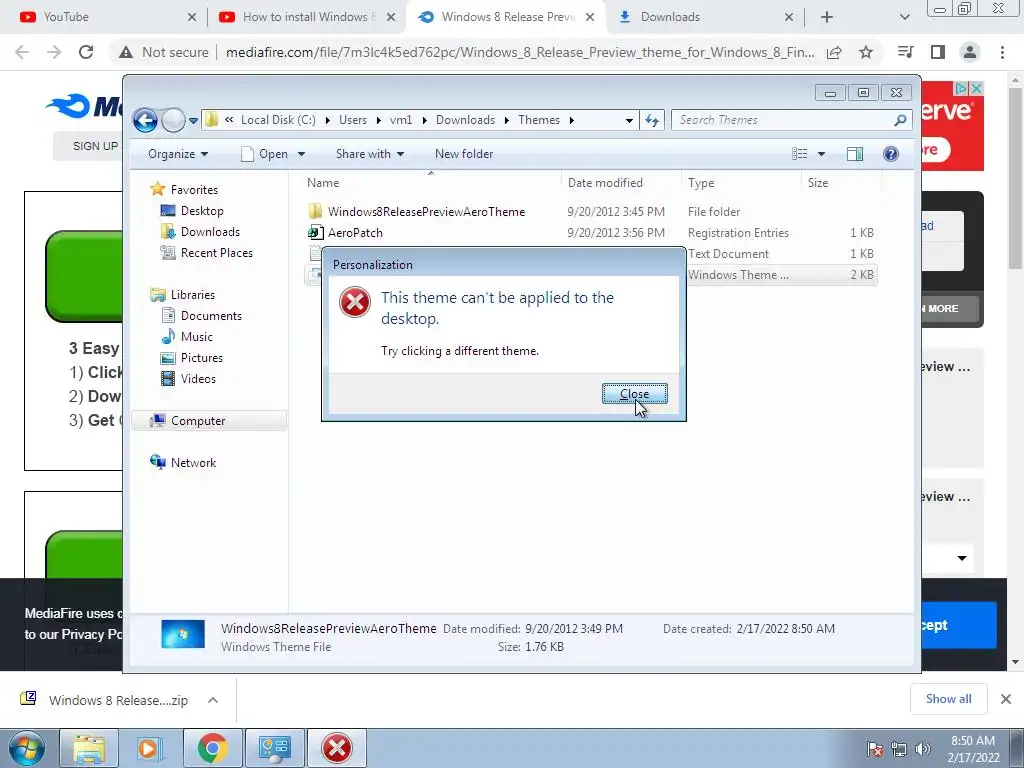Open Videos library
The height and width of the screenshot is (768, 1024).
[198, 379]
